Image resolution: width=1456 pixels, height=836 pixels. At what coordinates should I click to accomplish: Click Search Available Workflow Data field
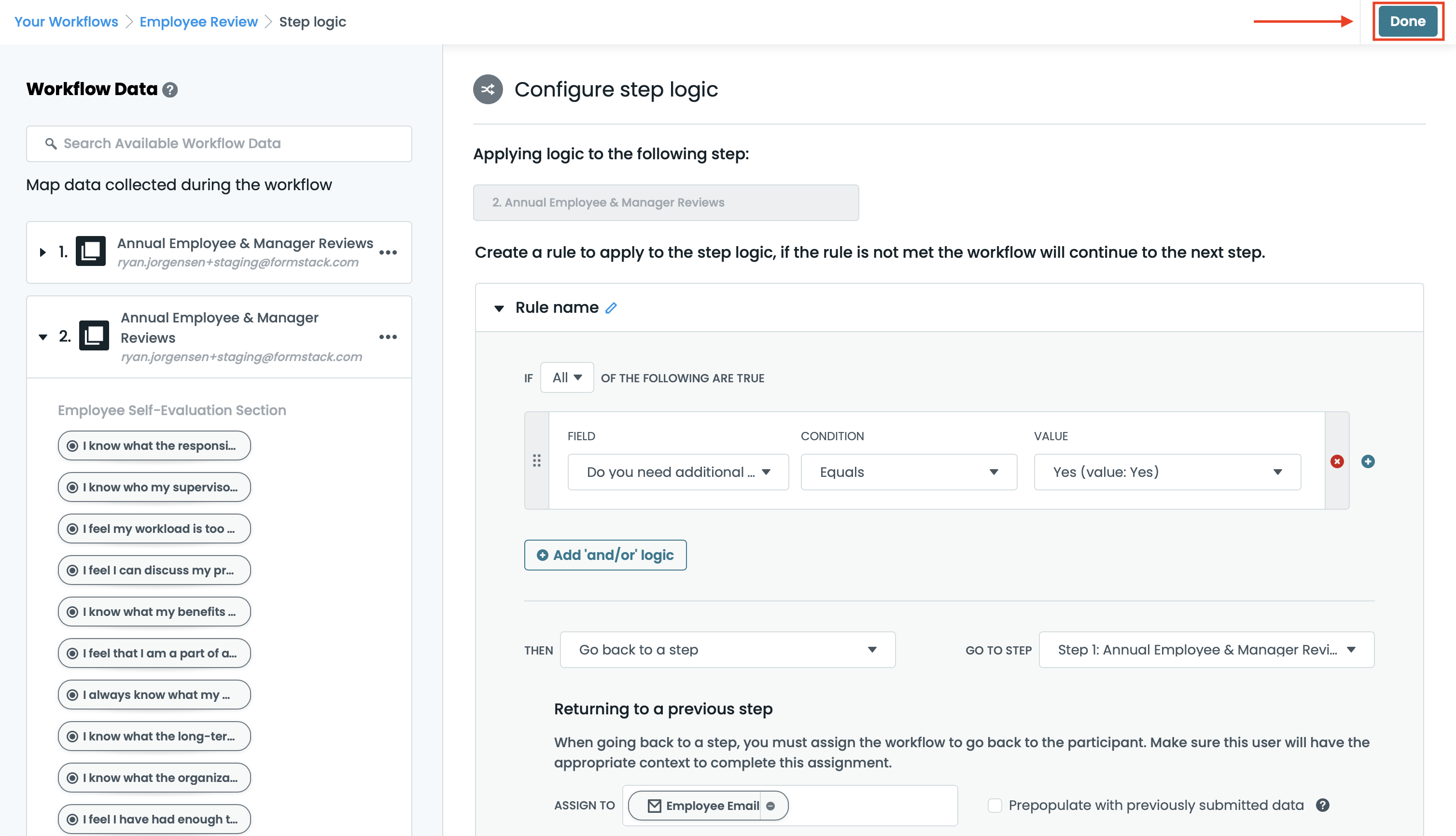219,143
